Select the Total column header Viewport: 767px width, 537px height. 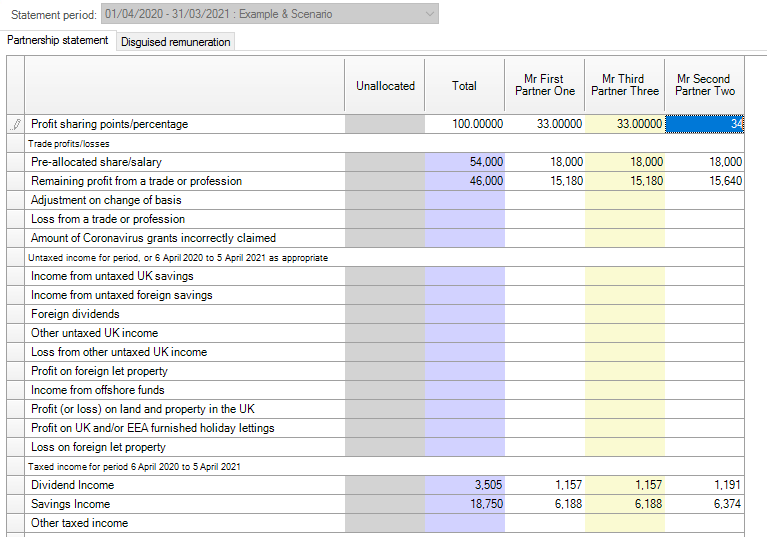(464, 86)
